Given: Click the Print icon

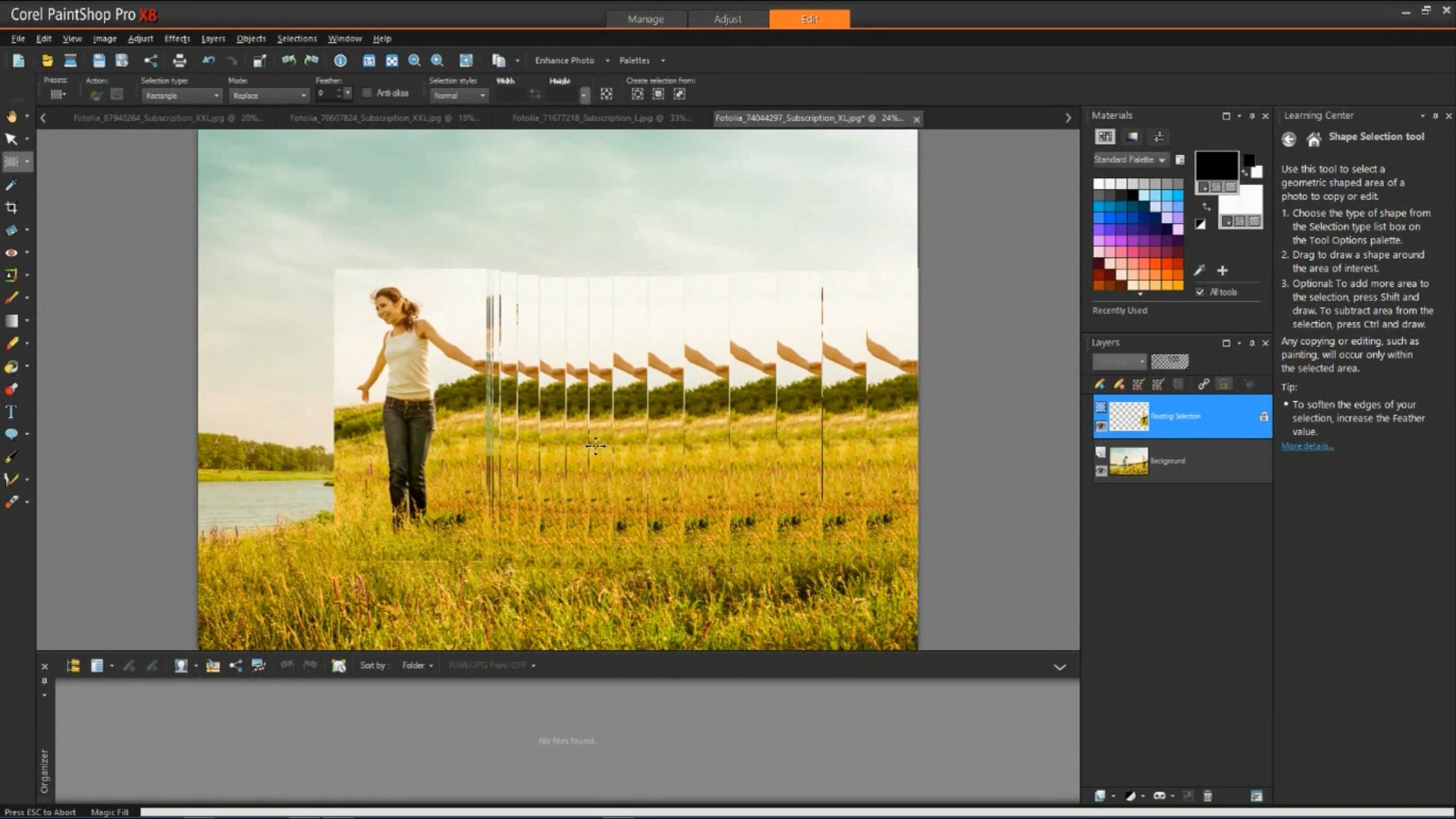Looking at the screenshot, I should click(180, 61).
